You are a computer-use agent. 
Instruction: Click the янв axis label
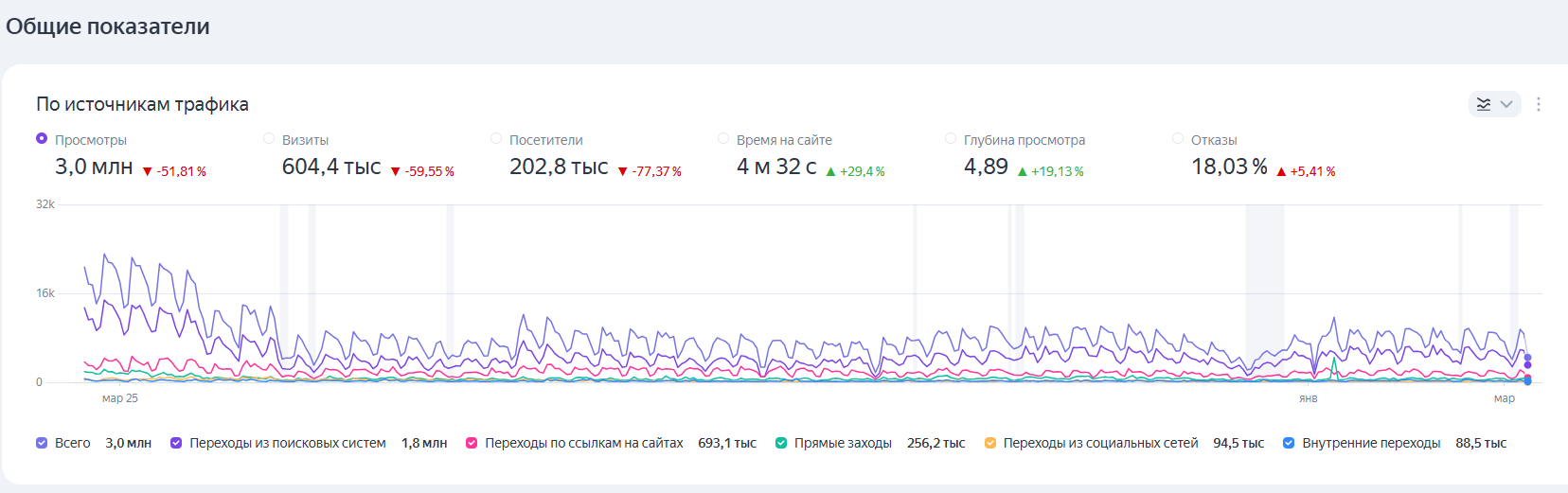(x=1309, y=398)
